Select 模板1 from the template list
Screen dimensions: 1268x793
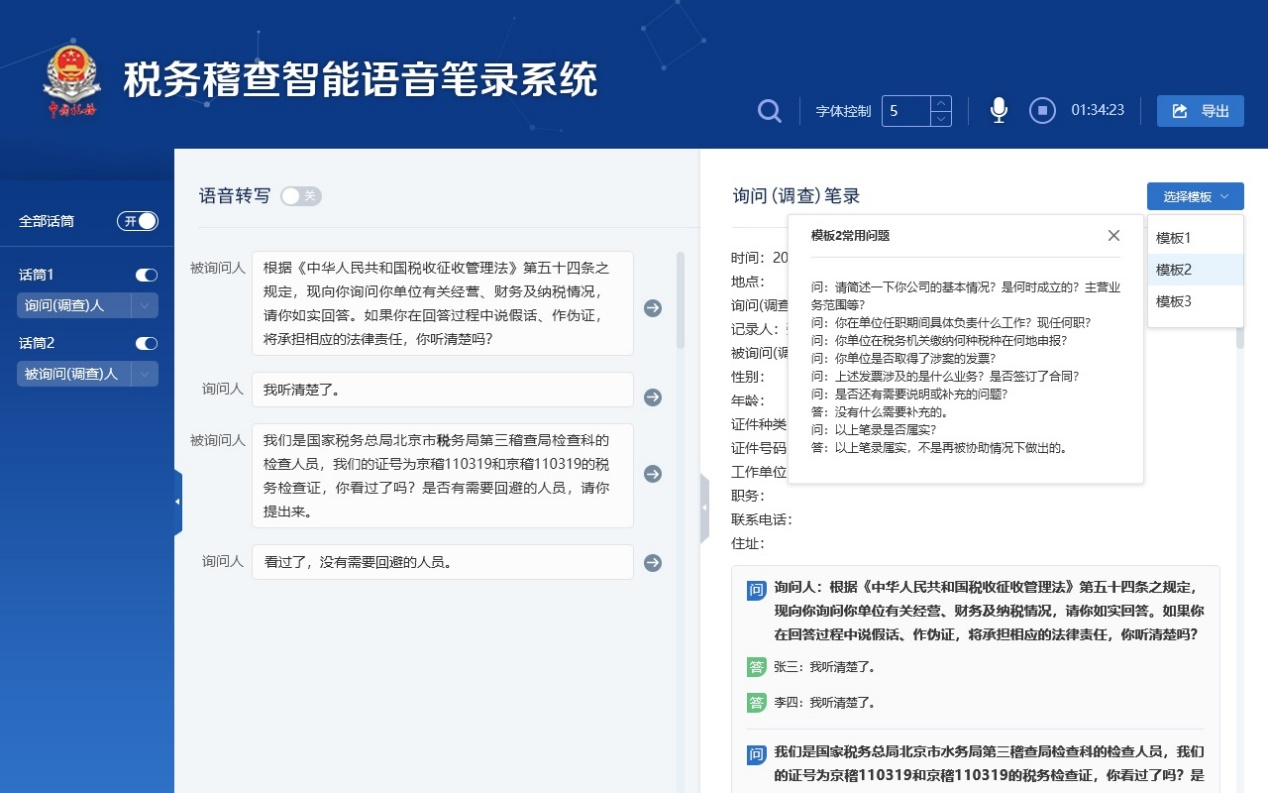1195,238
